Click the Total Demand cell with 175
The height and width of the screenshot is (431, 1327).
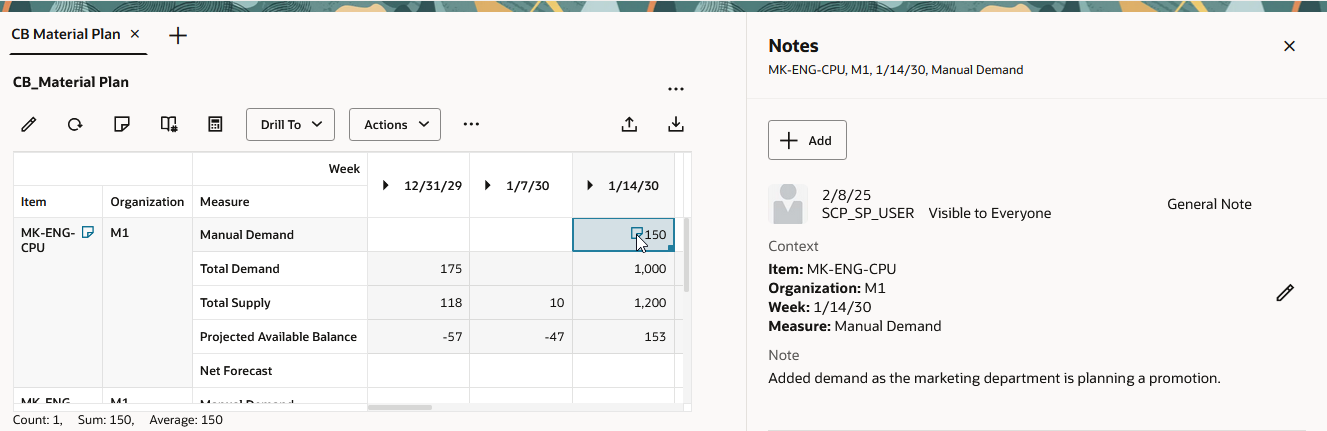click(x=418, y=269)
